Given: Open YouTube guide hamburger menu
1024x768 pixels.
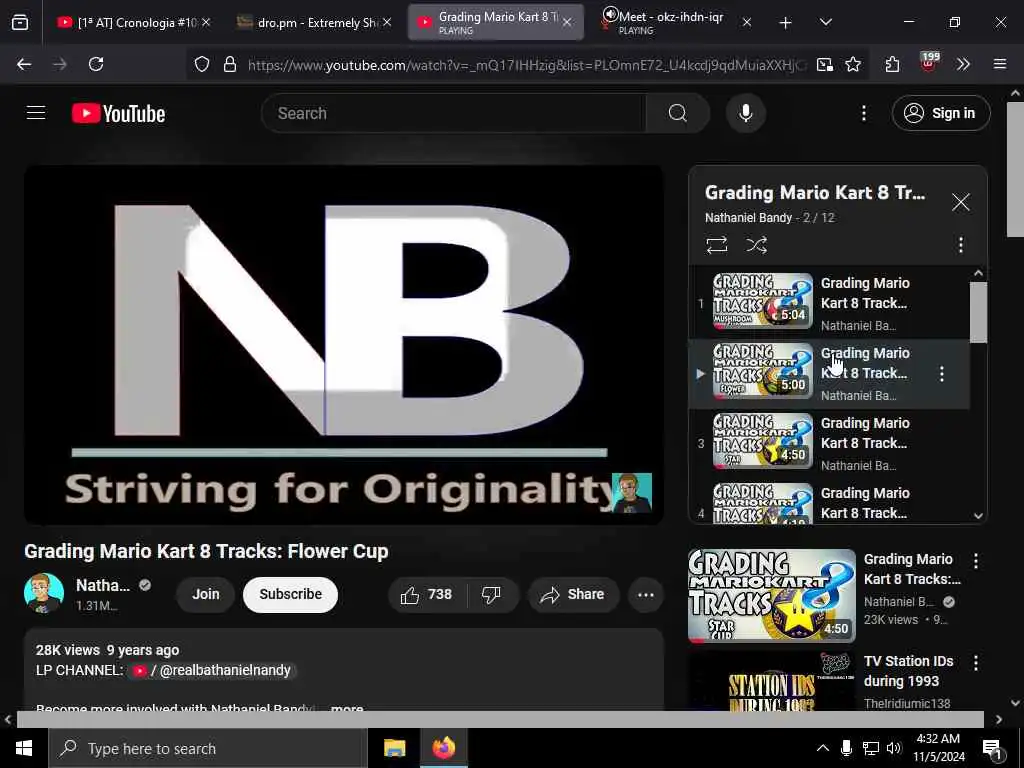Looking at the screenshot, I should coord(36,113).
